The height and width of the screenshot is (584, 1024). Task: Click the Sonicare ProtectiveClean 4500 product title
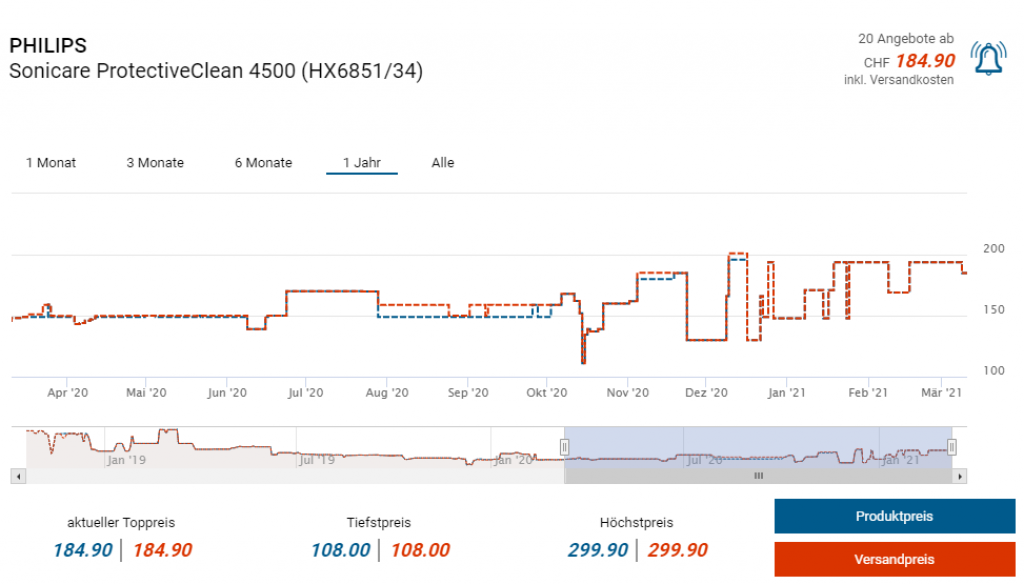pos(216,72)
